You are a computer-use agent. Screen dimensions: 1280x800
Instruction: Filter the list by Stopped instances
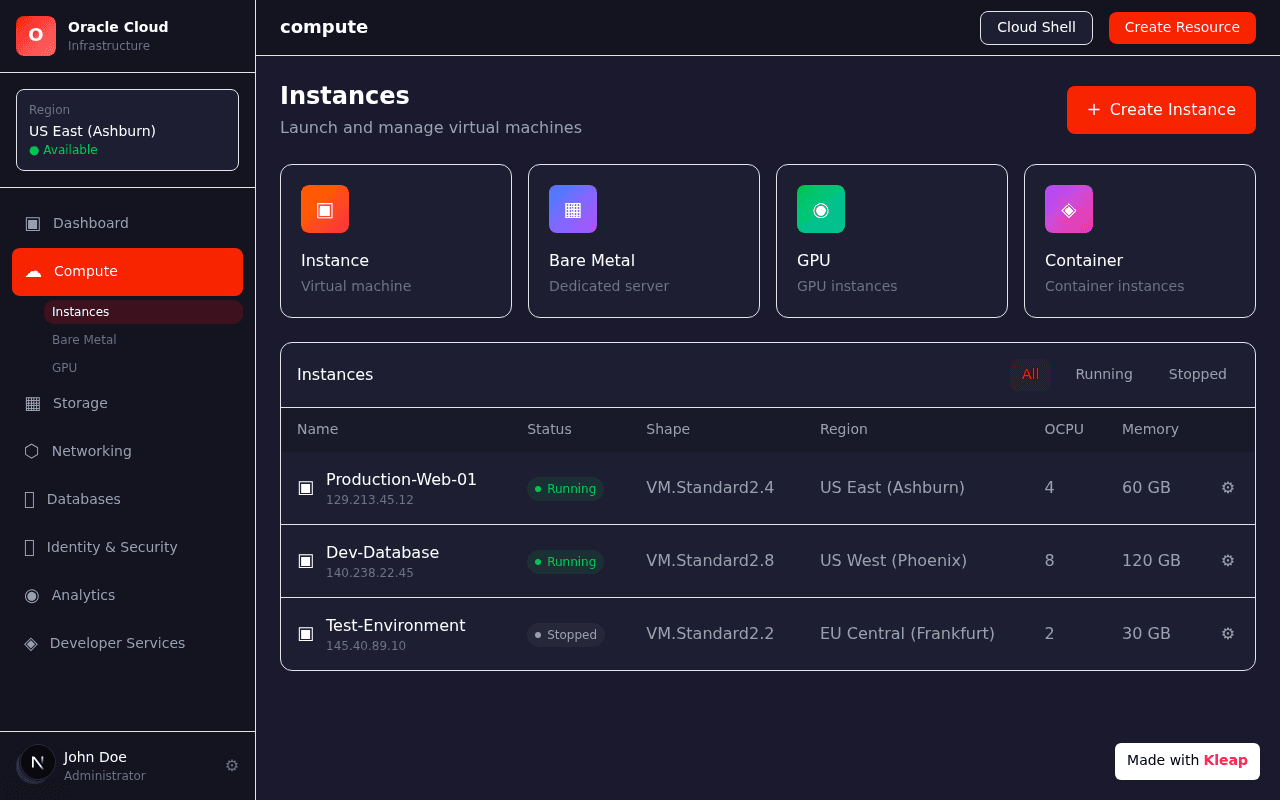(x=1198, y=375)
